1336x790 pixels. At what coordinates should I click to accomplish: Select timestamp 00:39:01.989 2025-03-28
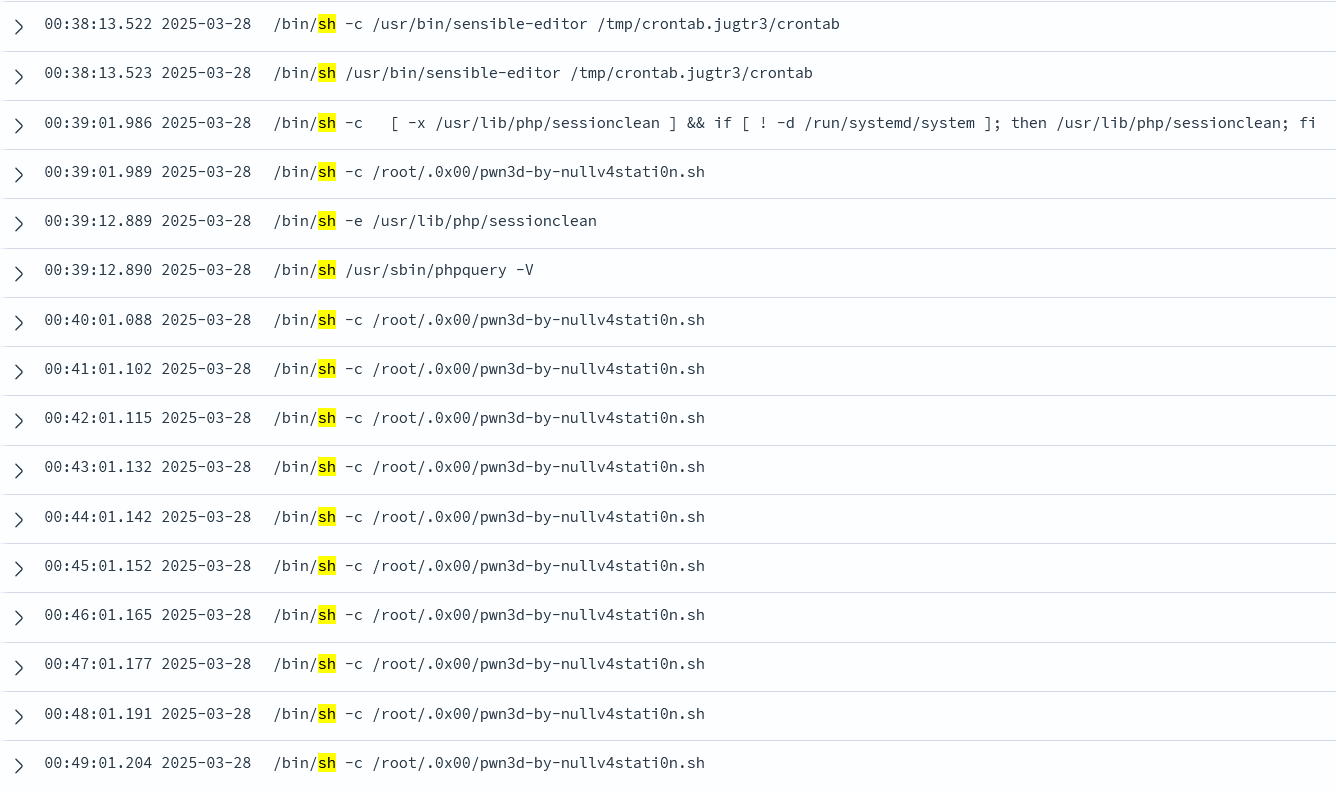(x=148, y=172)
